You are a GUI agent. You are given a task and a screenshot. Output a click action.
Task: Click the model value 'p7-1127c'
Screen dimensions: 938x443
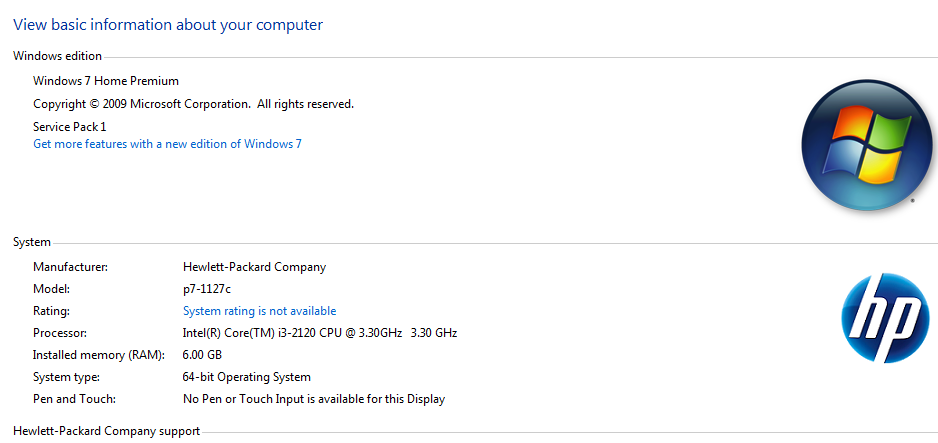click(207, 289)
